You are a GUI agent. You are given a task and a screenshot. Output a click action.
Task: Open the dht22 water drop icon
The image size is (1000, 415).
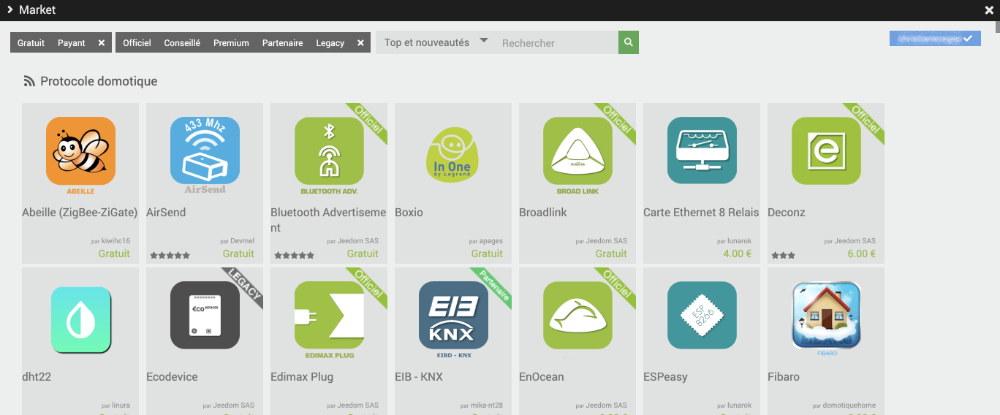point(80,319)
